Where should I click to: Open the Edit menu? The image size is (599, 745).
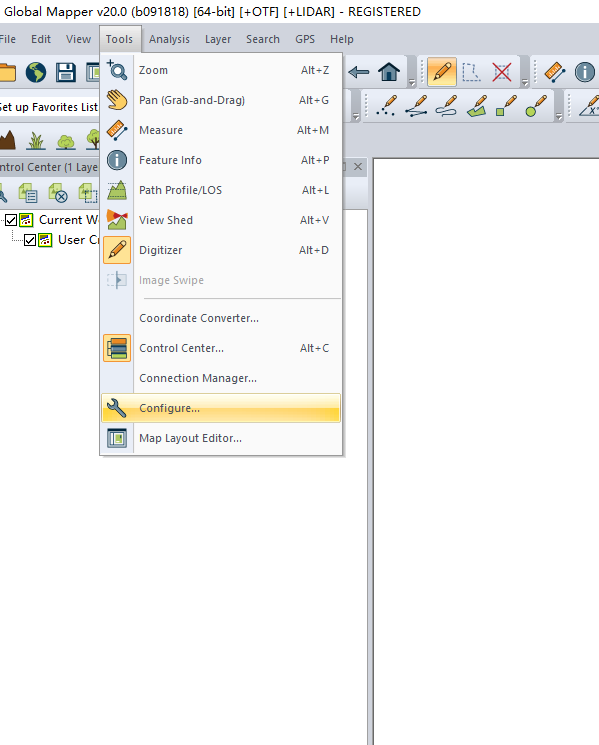41,39
